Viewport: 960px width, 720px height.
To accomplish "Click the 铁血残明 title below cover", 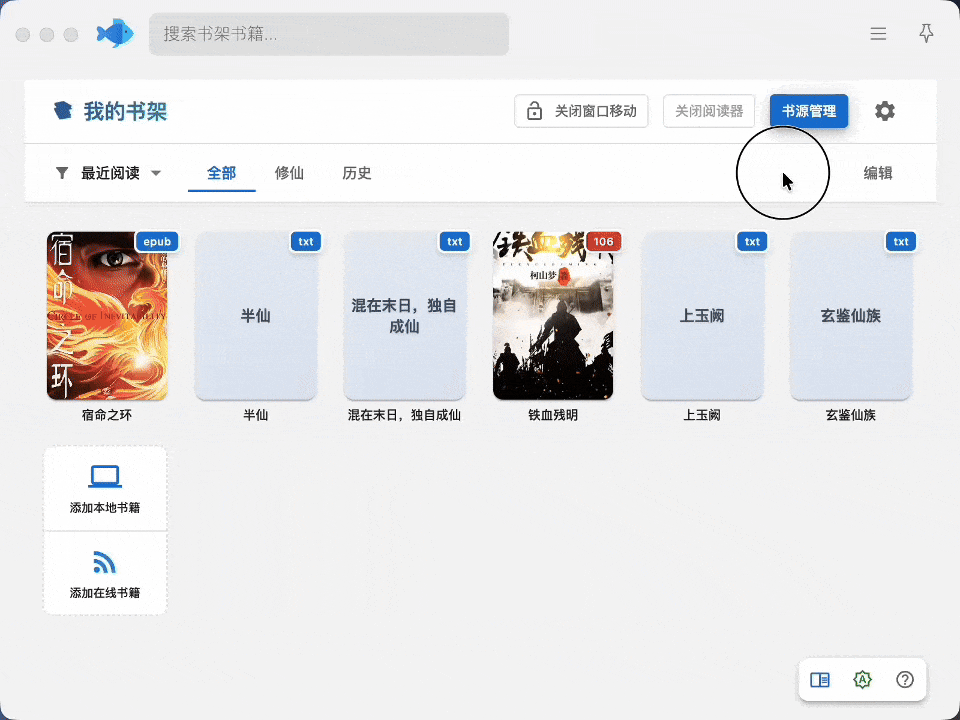I will coord(553,415).
